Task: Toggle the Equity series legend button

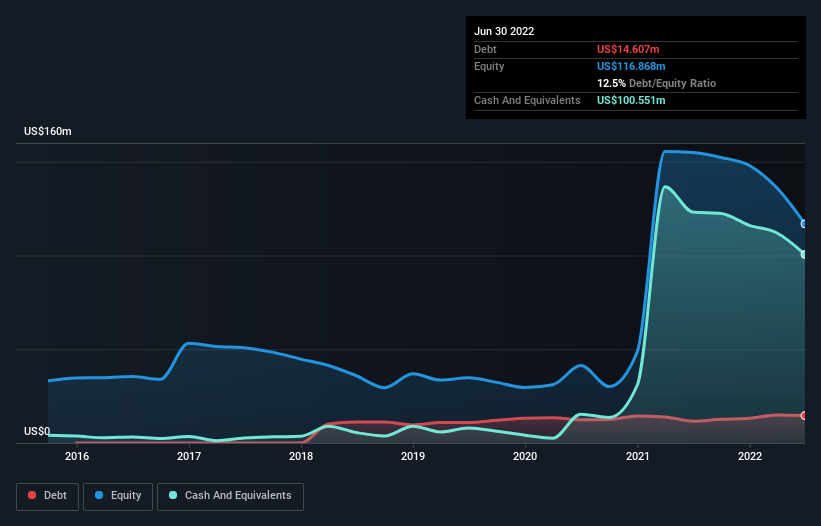Action: 118,496
